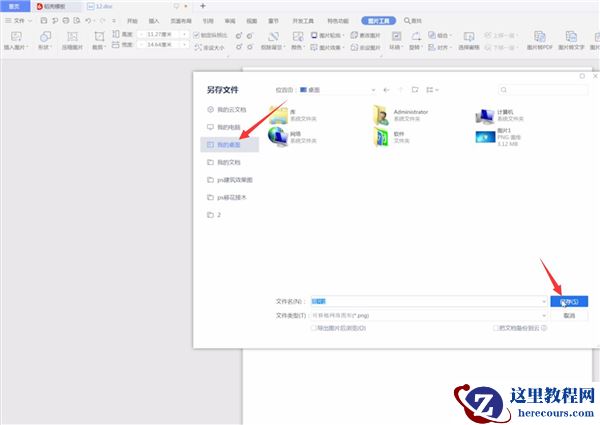Click the Insert Picture (插入图片) ribbon icon

(x=16, y=37)
